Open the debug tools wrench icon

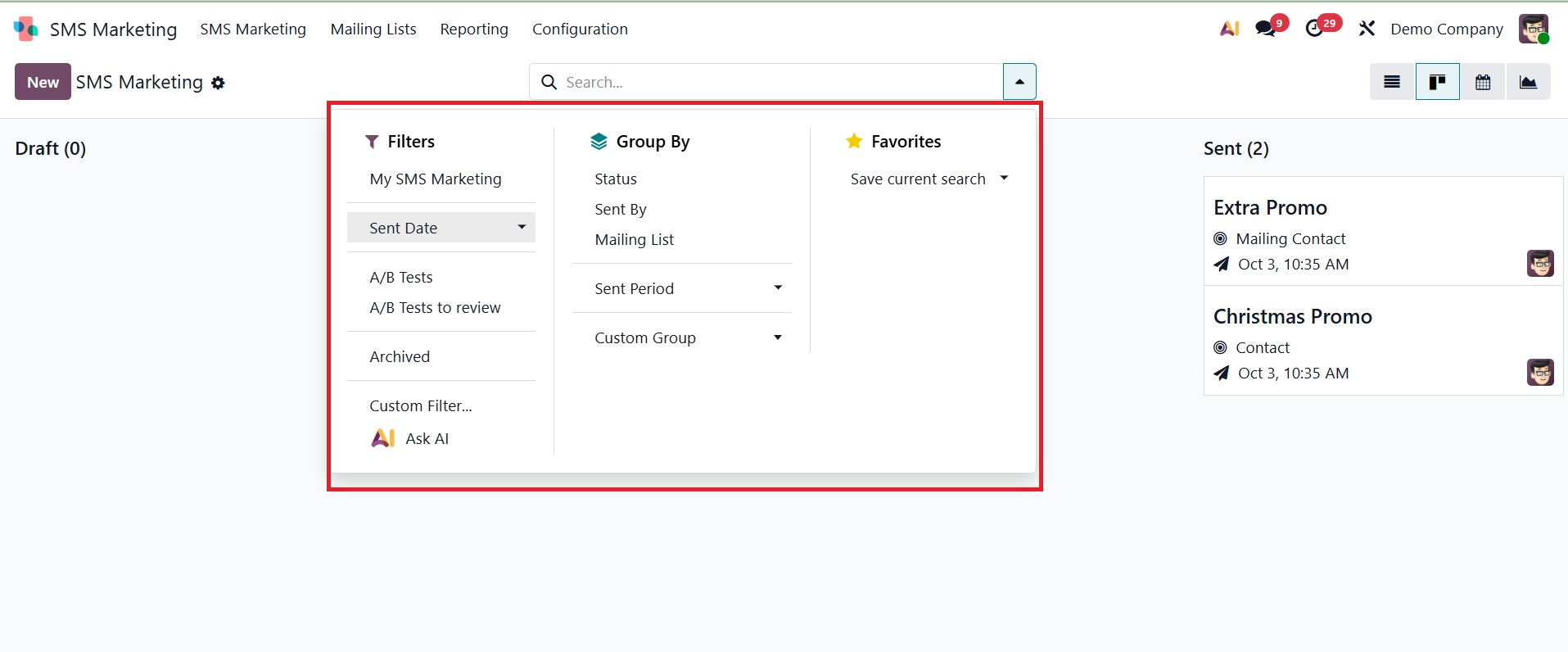1367,29
